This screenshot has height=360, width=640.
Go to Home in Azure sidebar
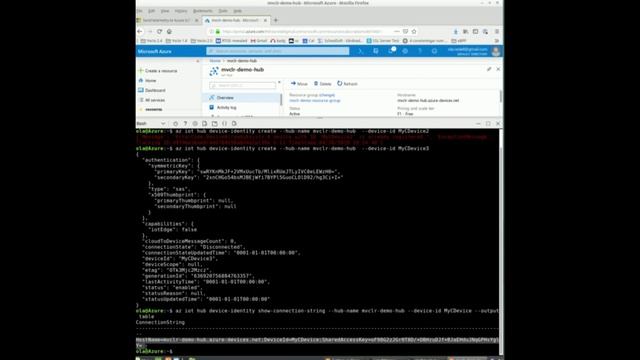[148, 80]
